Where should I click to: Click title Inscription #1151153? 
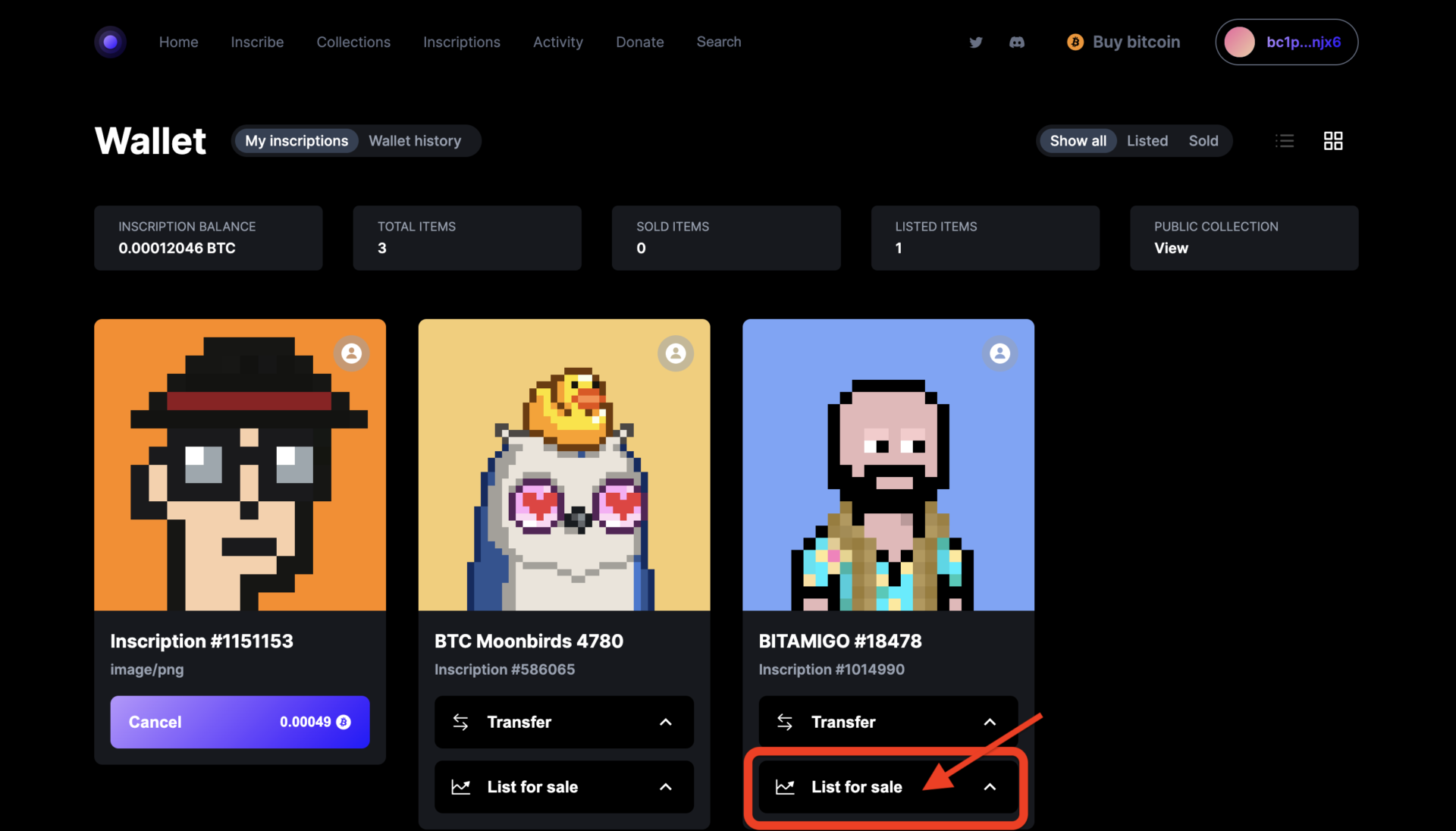(202, 641)
